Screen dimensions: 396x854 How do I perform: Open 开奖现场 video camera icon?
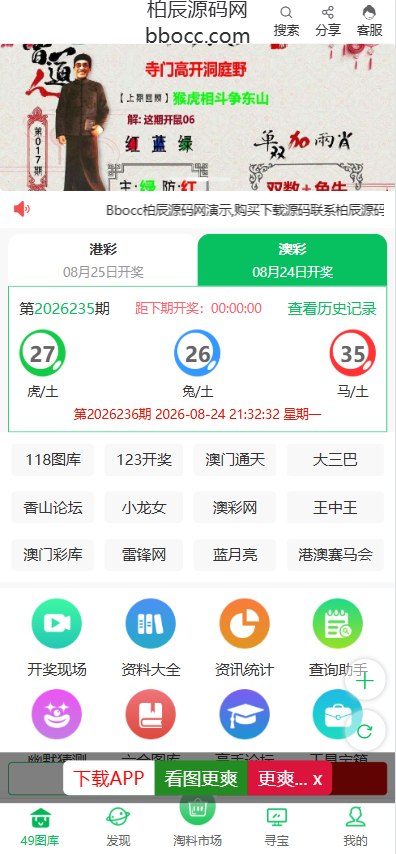pyautogui.click(x=57, y=623)
